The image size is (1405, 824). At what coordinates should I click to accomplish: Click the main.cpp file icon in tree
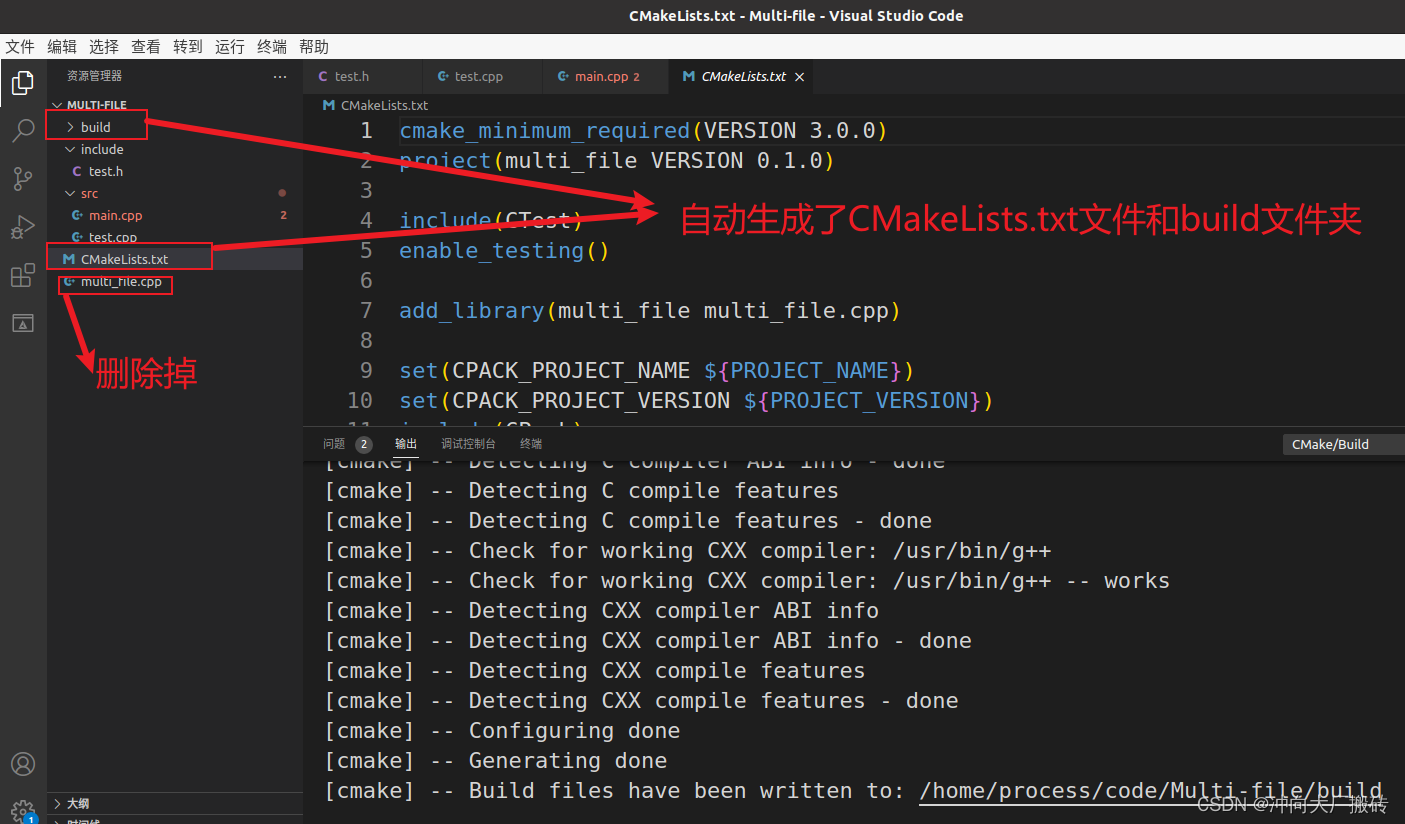coord(77,216)
